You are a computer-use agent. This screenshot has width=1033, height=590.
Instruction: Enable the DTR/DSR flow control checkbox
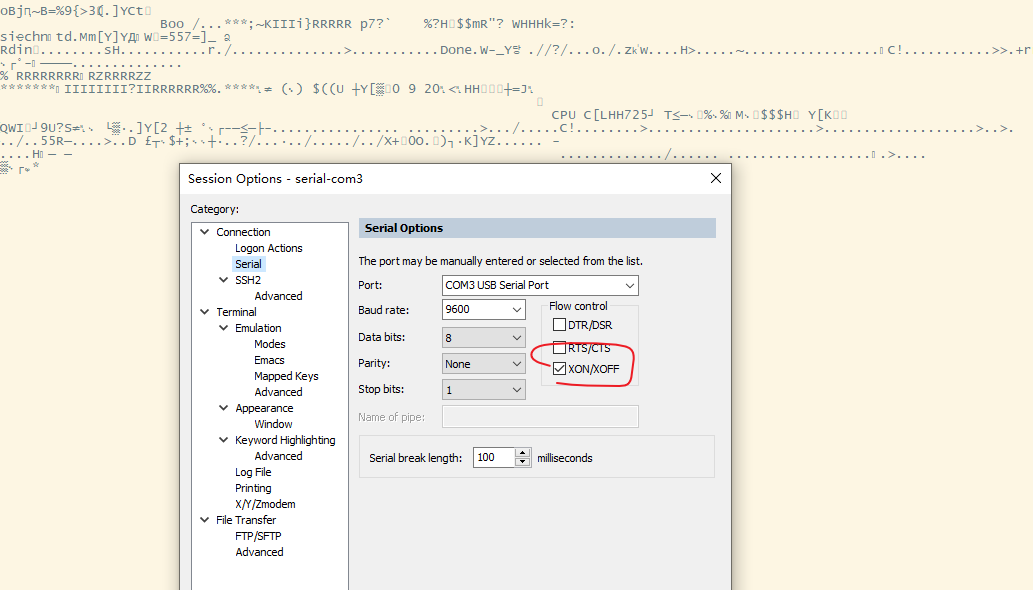point(559,325)
